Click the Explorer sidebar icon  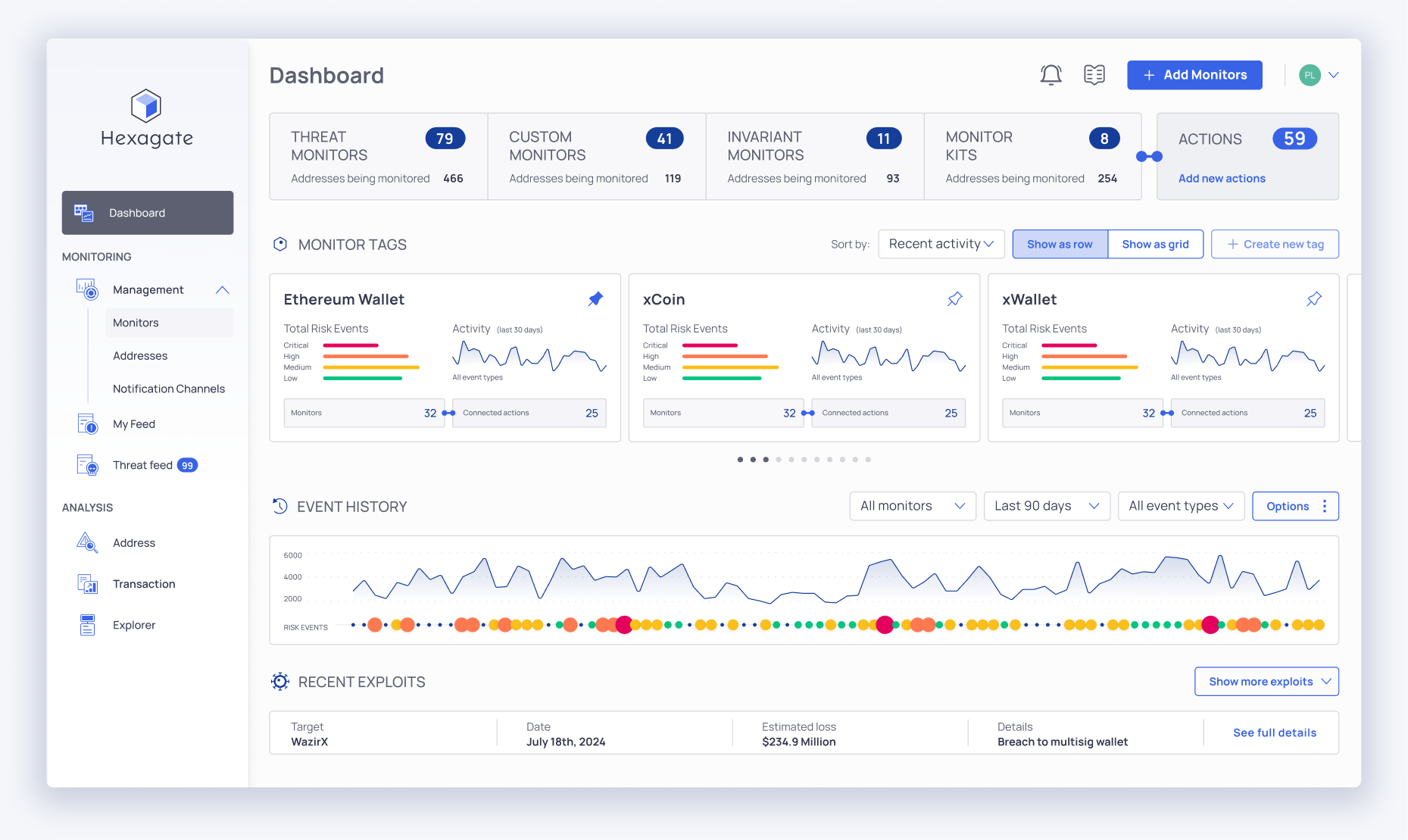pyautogui.click(x=87, y=625)
